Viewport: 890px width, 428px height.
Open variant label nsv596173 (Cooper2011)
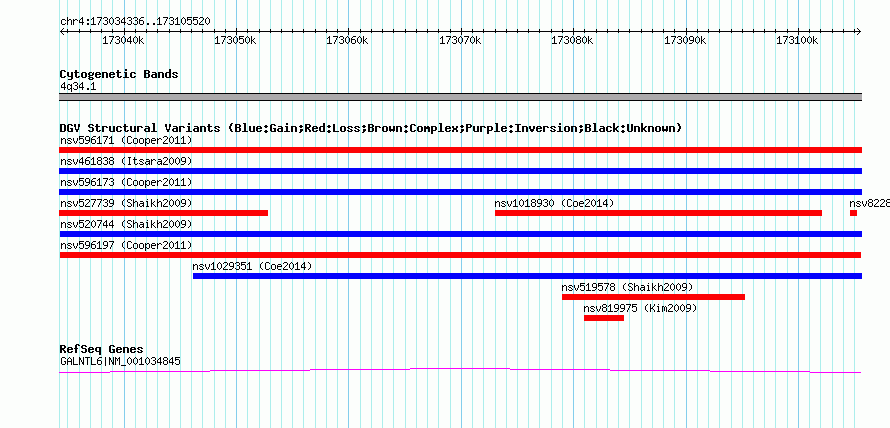(126, 182)
